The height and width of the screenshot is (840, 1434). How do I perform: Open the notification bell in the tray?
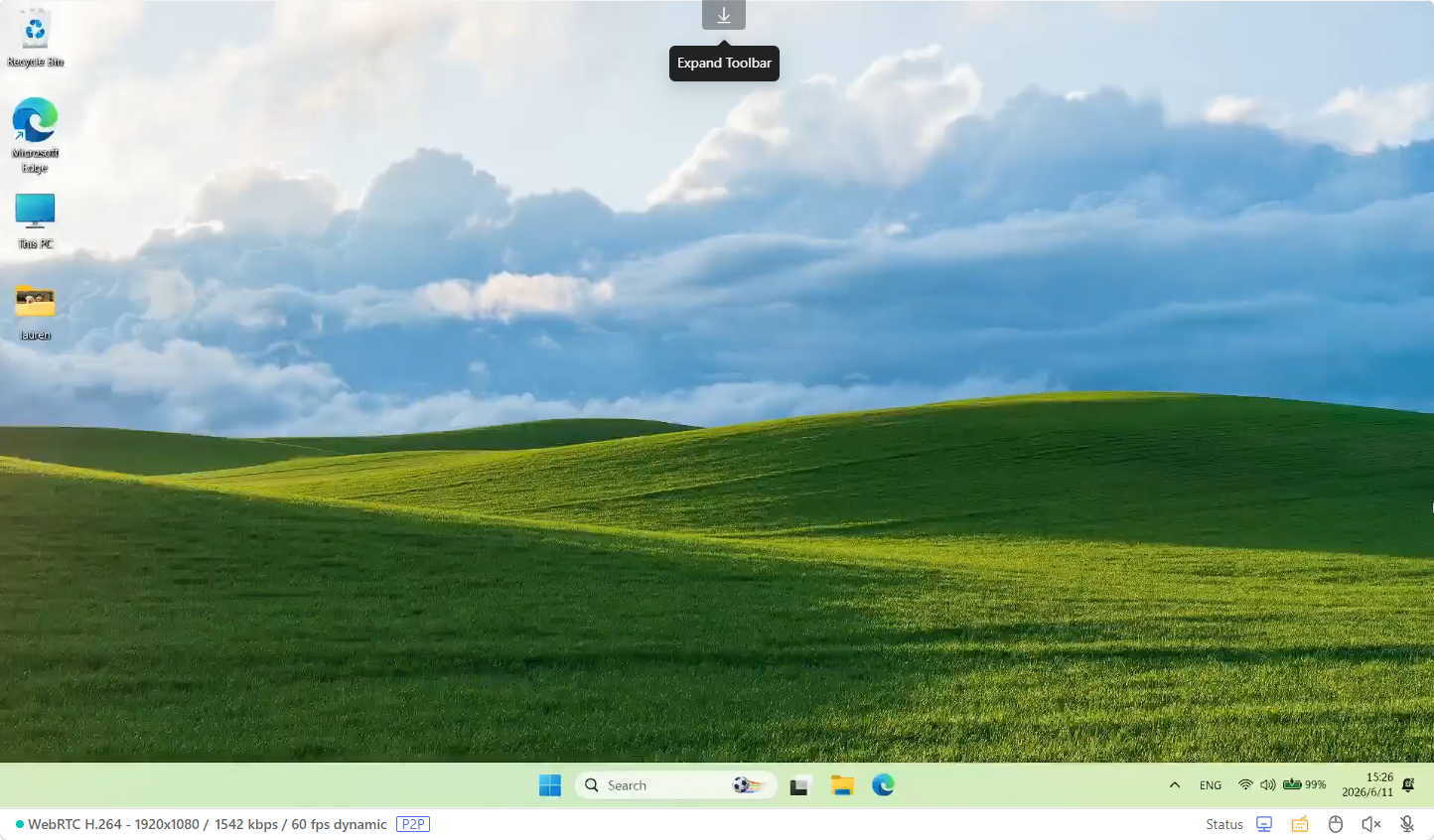(x=1408, y=784)
